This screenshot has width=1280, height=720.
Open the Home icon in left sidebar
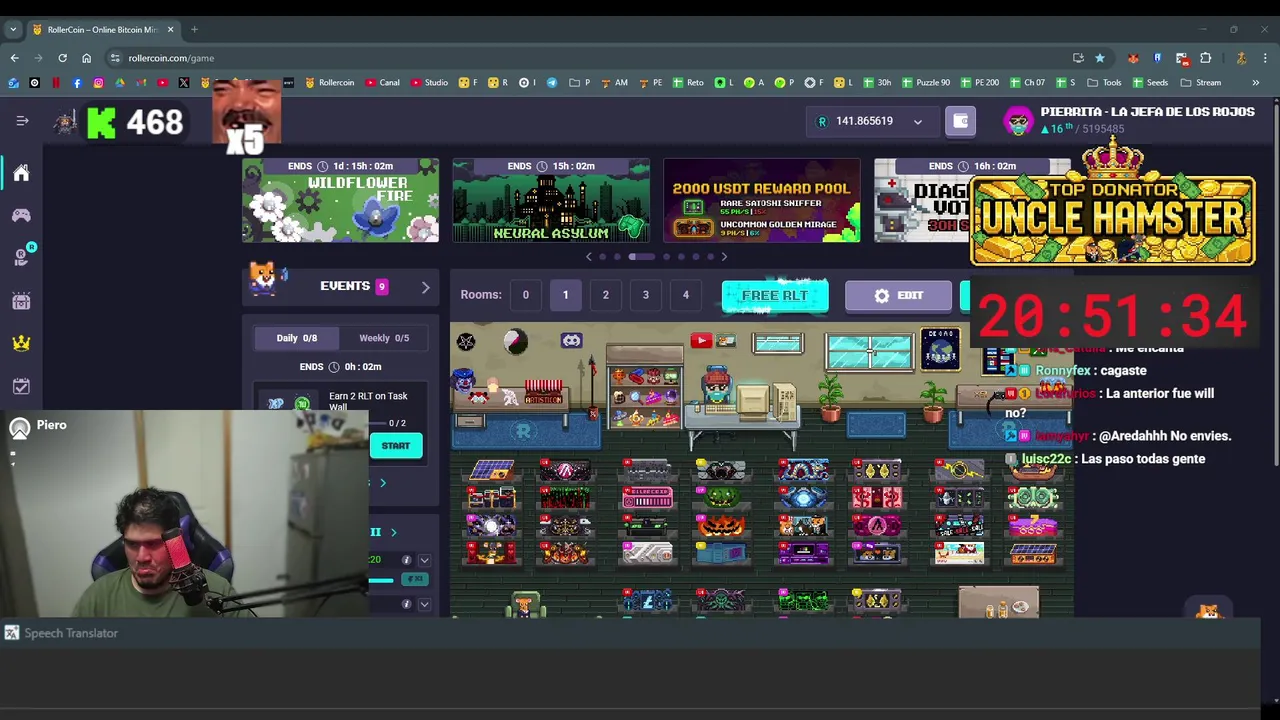tap(21, 173)
